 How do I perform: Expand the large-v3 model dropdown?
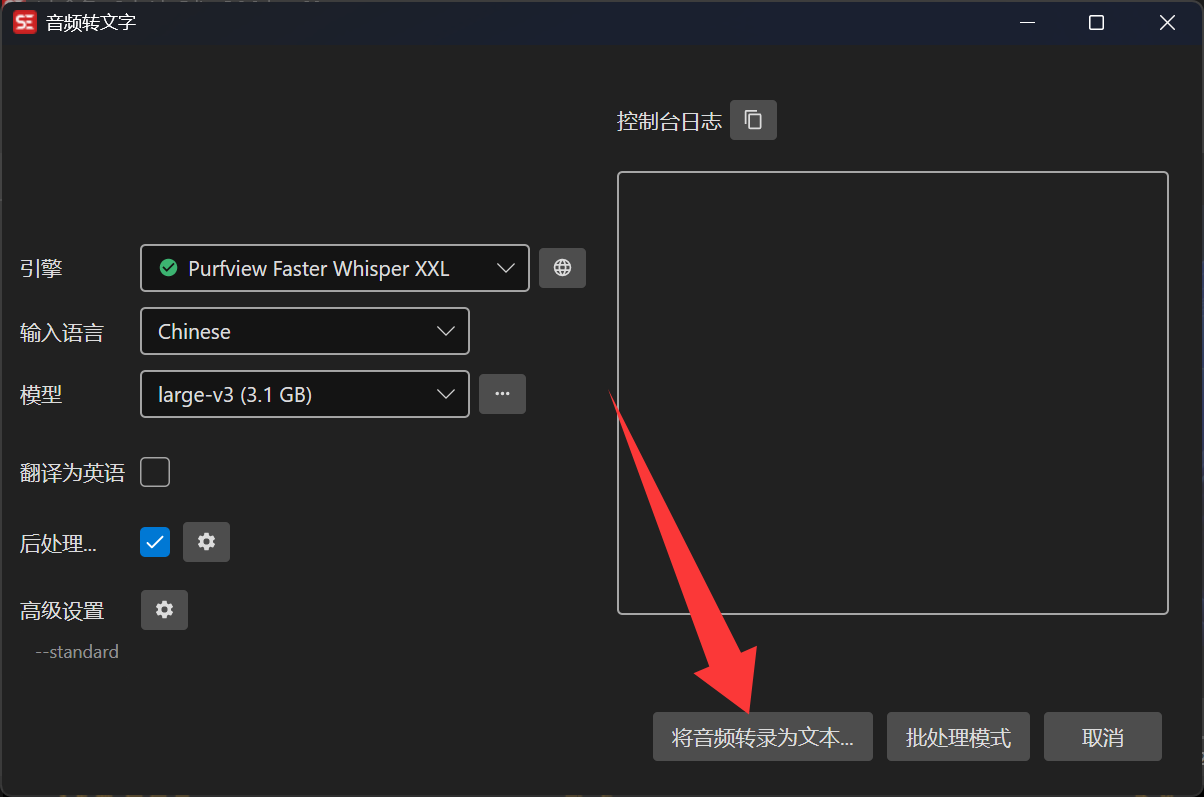pyautogui.click(x=305, y=394)
